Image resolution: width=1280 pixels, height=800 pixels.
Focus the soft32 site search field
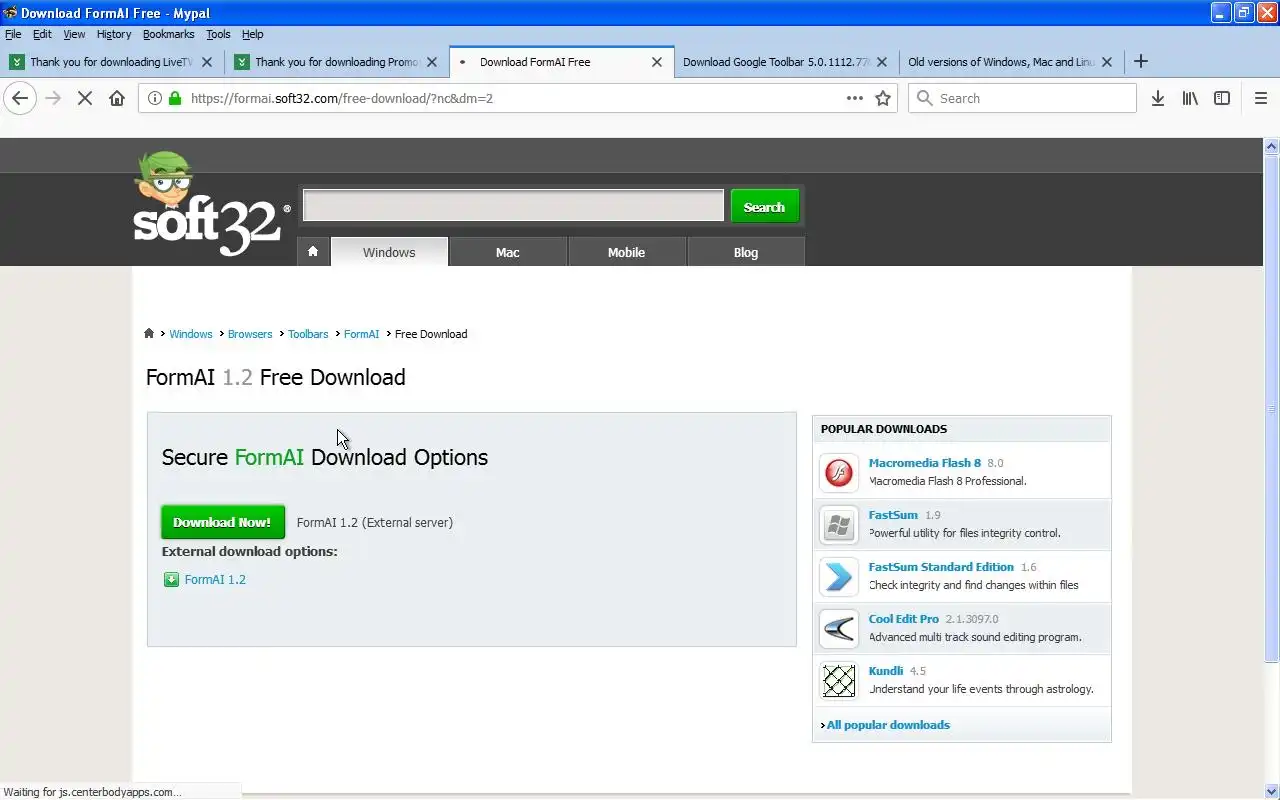click(513, 206)
